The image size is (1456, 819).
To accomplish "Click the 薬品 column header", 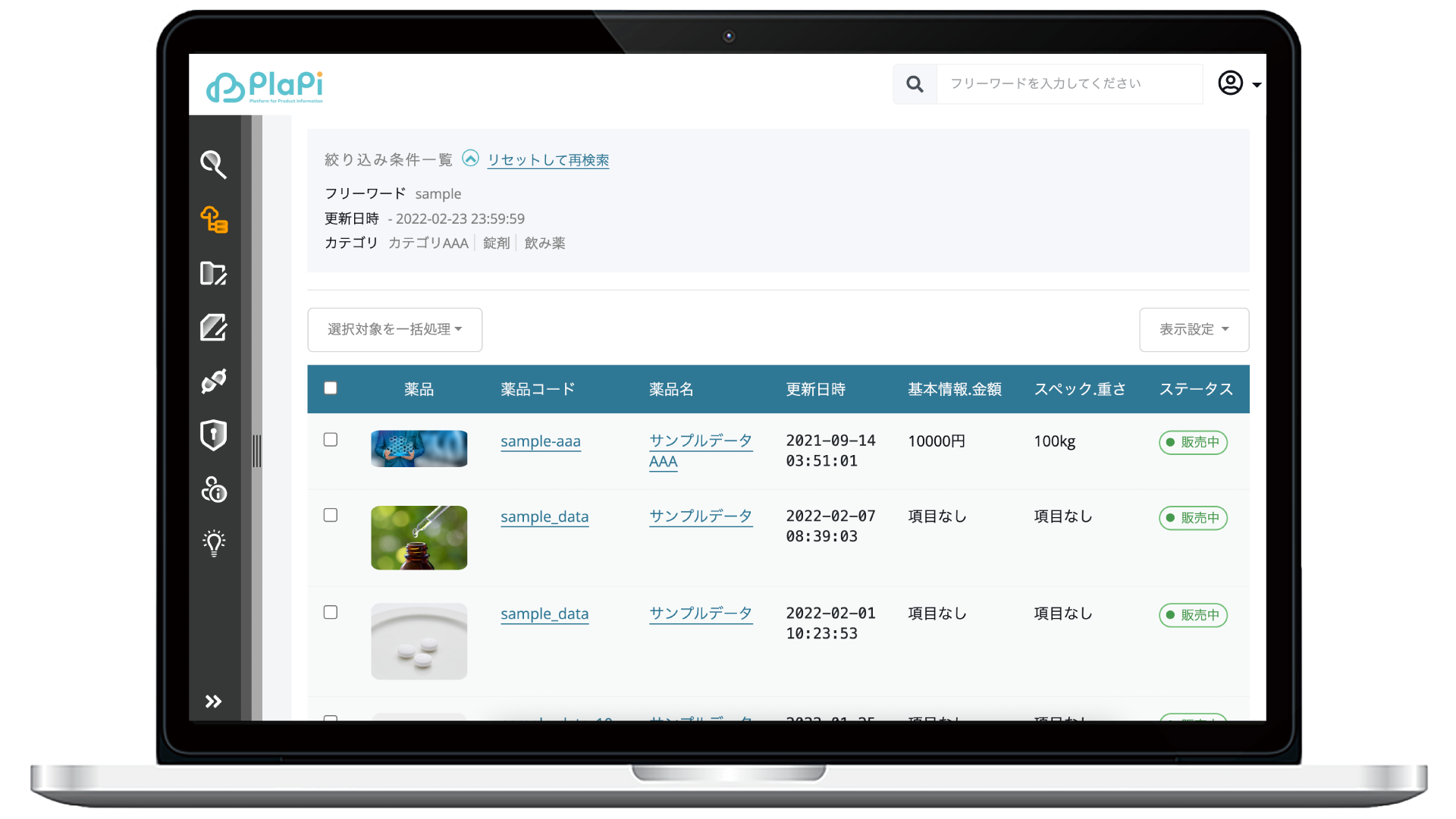I will click(419, 390).
